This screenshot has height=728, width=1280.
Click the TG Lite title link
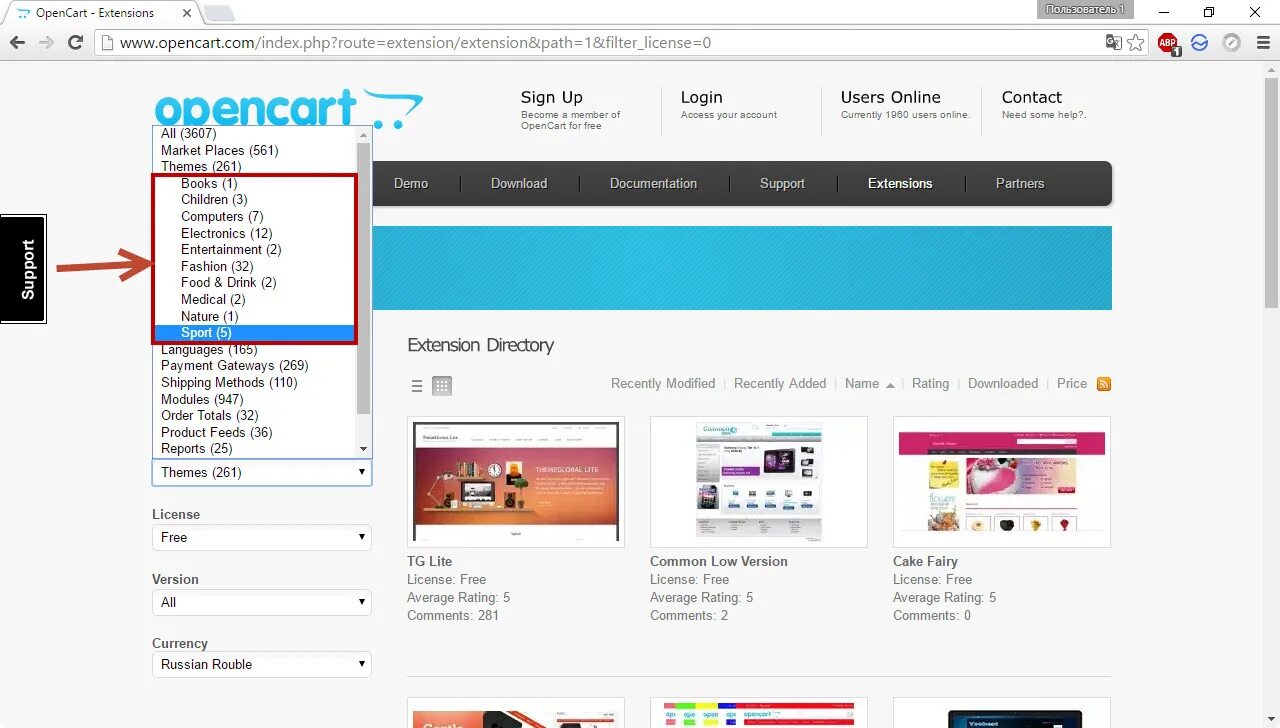pyautogui.click(x=430, y=561)
